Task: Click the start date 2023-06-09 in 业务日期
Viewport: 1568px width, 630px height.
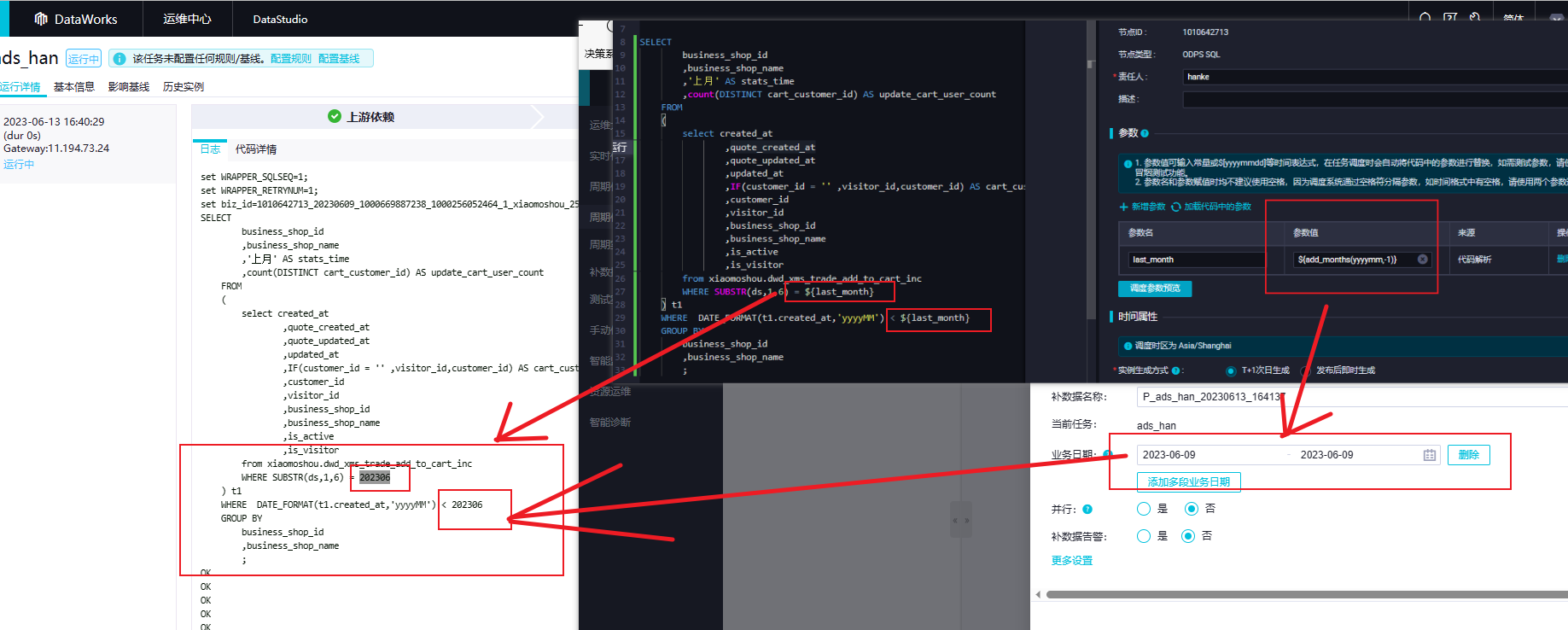Action: (x=1169, y=455)
